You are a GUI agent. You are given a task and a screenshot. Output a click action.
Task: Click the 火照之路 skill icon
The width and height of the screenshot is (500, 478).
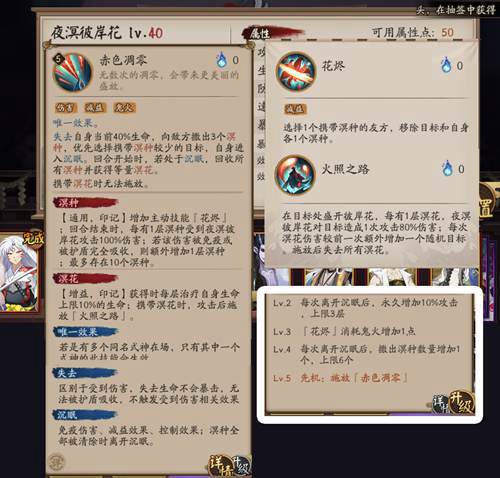[x=295, y=175]
